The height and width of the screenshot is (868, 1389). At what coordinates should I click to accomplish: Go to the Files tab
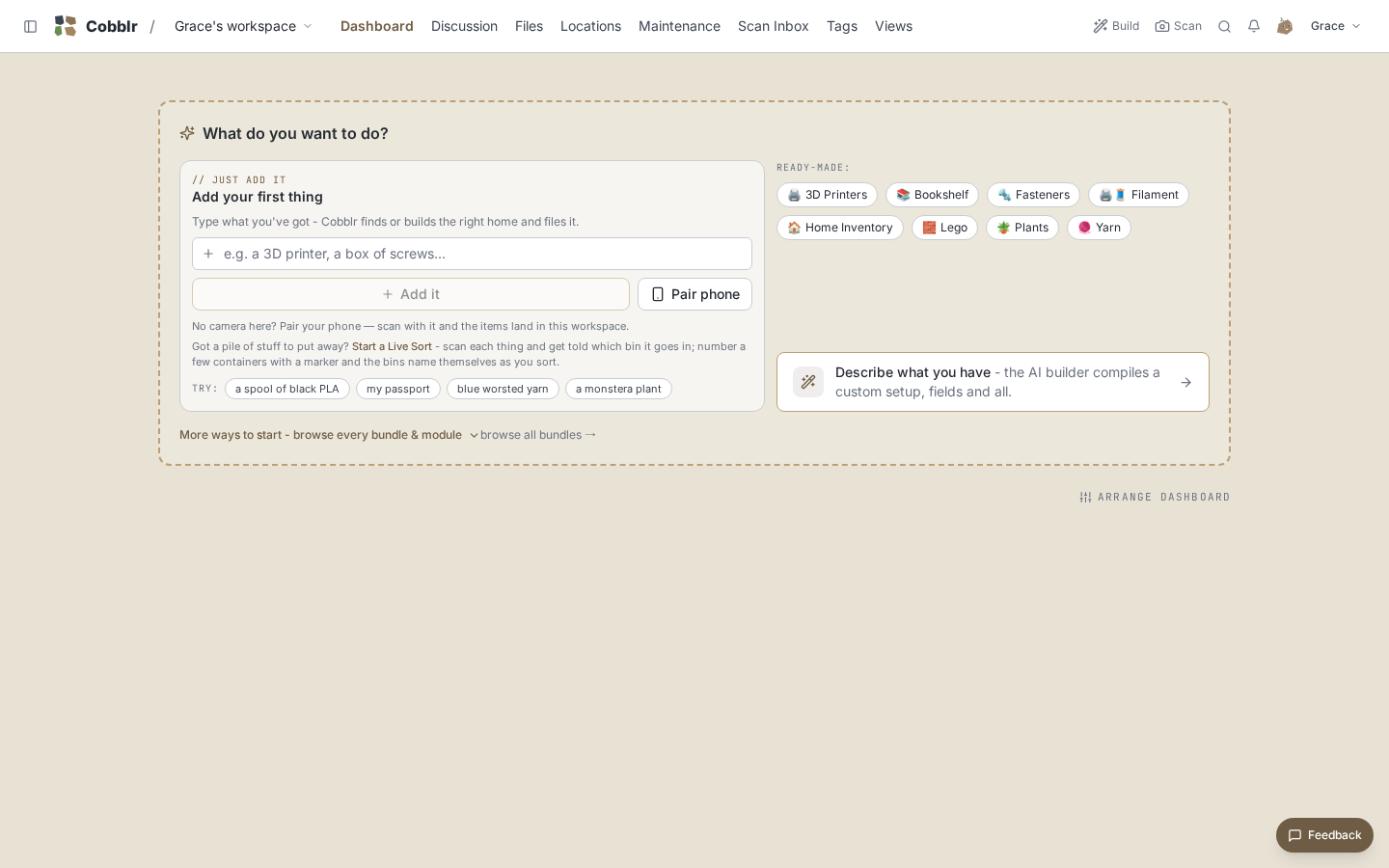(529, 26)
